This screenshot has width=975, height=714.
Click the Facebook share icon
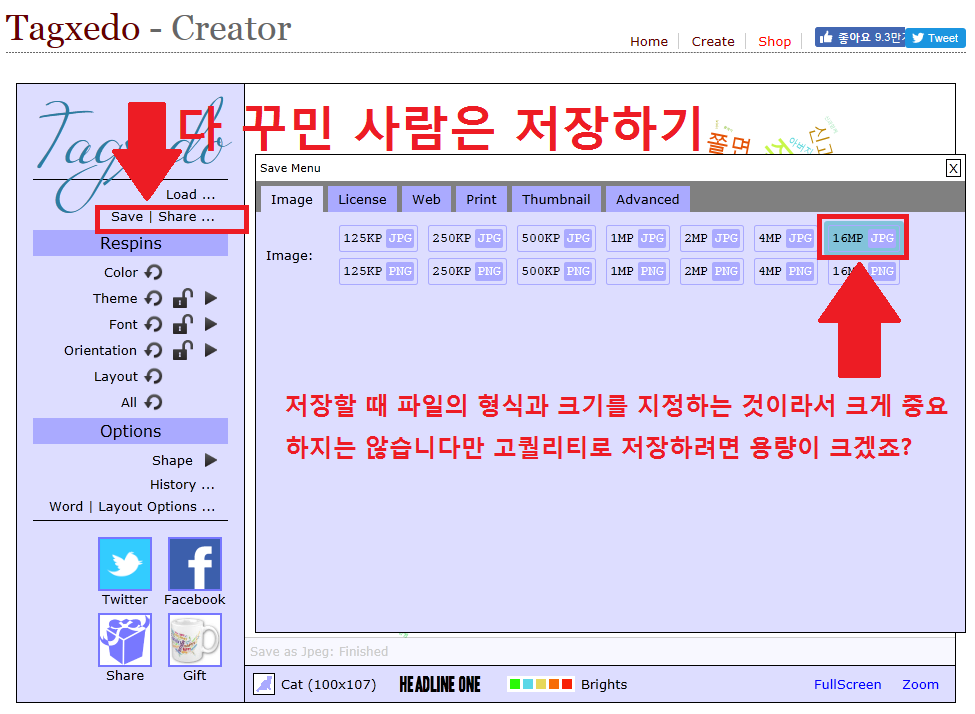click(x=195, y=564)
